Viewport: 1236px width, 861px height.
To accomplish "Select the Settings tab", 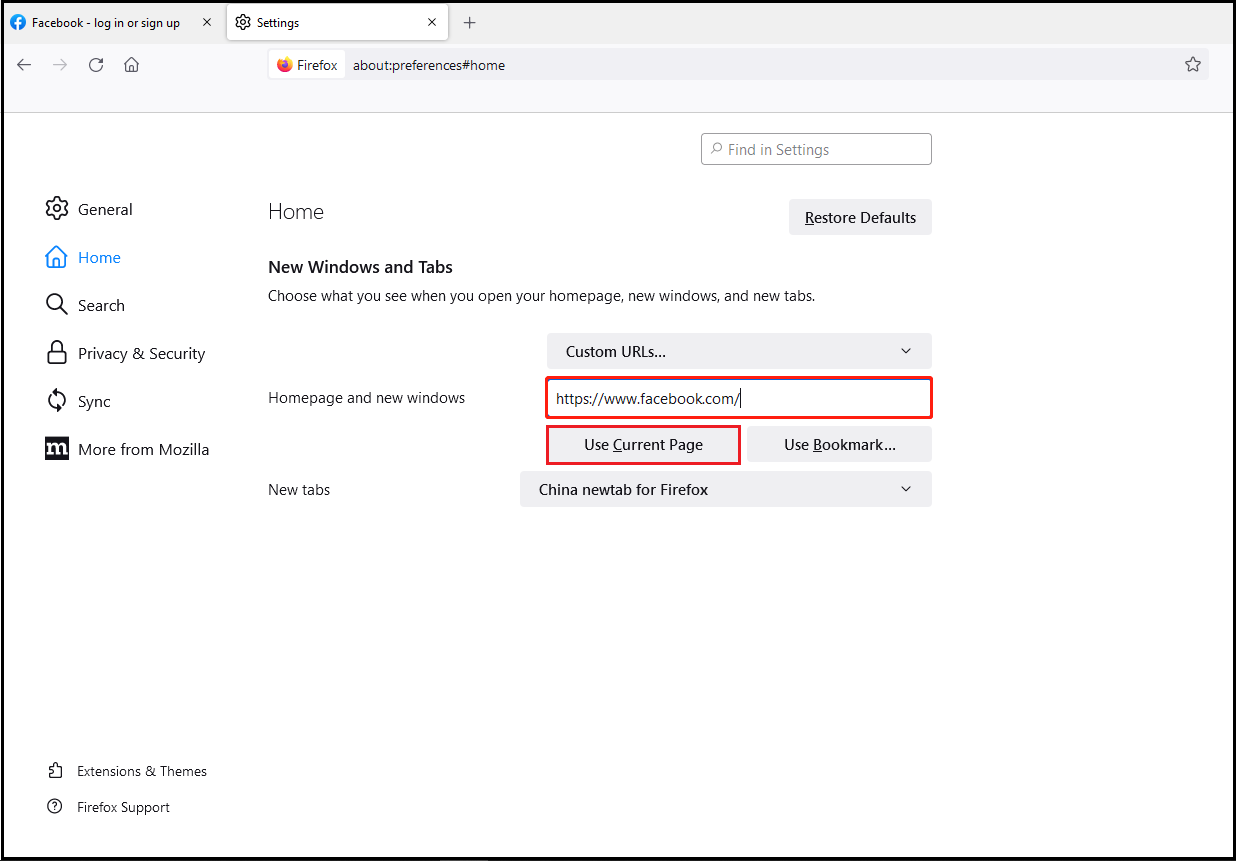I will tap(337, 22).
